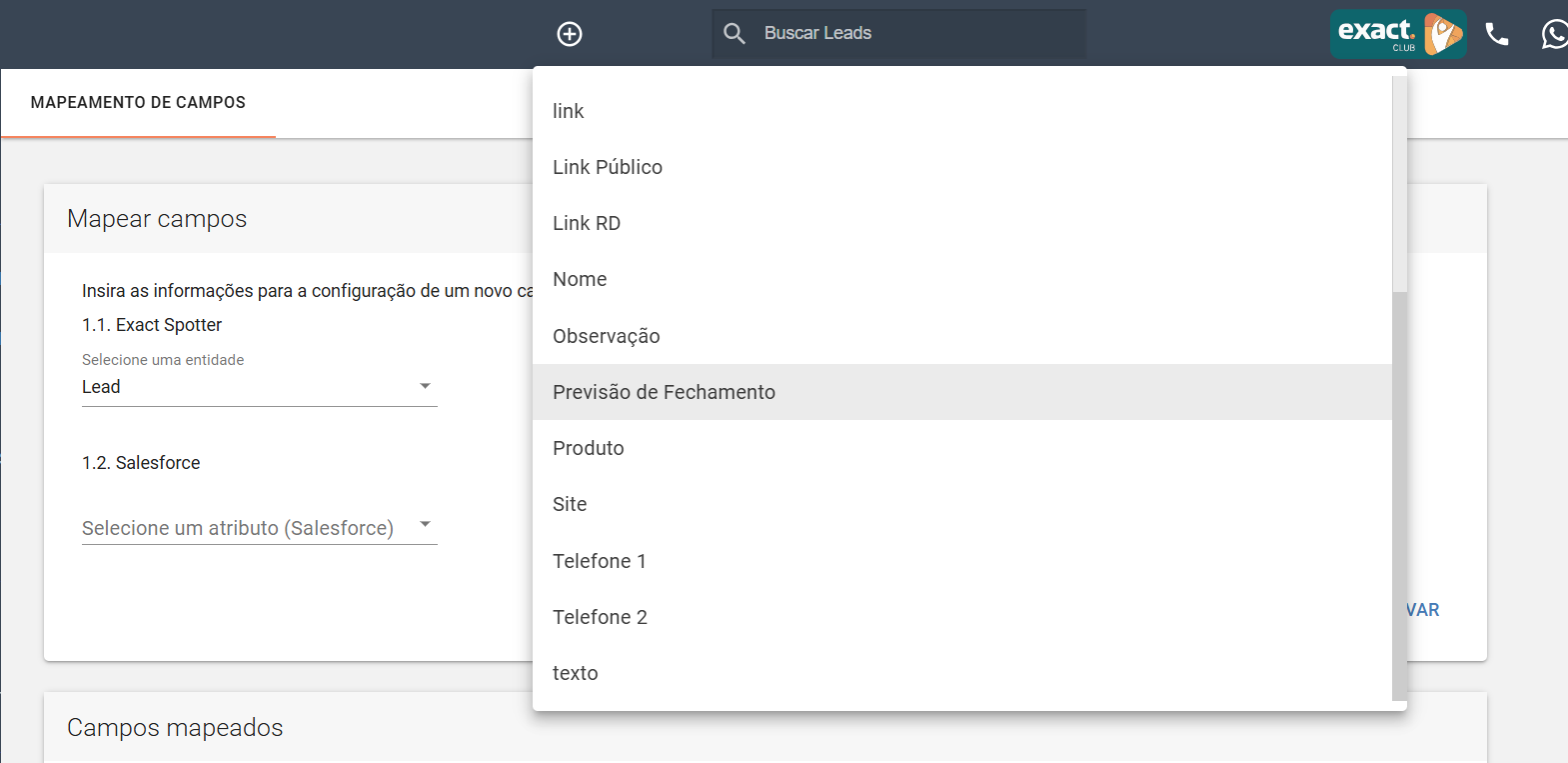Open the WhatsApp icon in header
Viewport: 1568px width, 763px height.
coord(1555,34)
